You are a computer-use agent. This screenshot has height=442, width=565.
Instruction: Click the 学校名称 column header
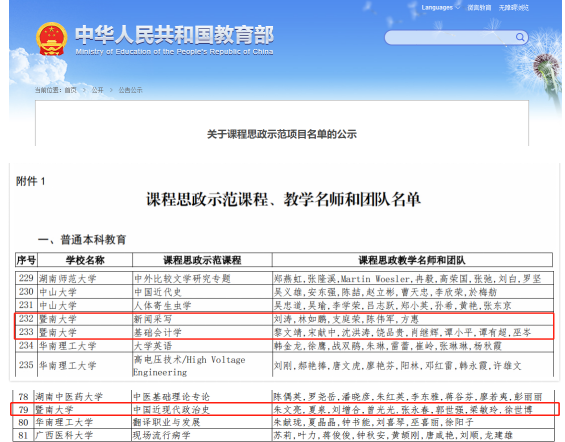click(x=85, y=260)
